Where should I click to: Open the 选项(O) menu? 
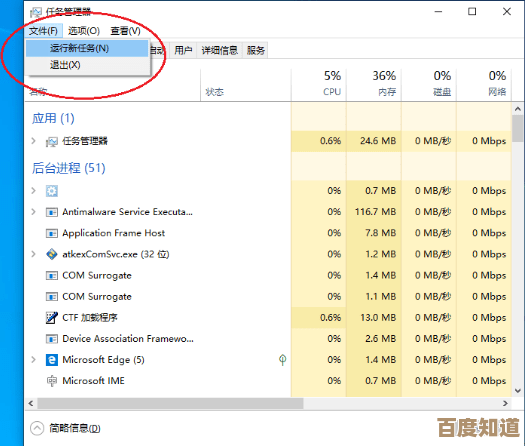point(84,31)
